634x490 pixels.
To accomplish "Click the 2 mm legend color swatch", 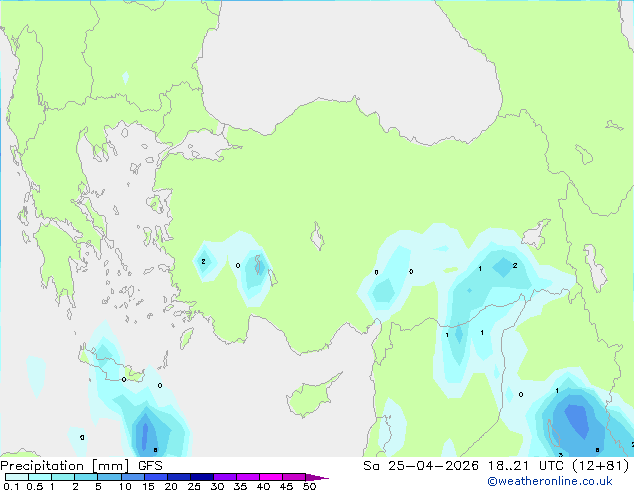I will 86,477.
